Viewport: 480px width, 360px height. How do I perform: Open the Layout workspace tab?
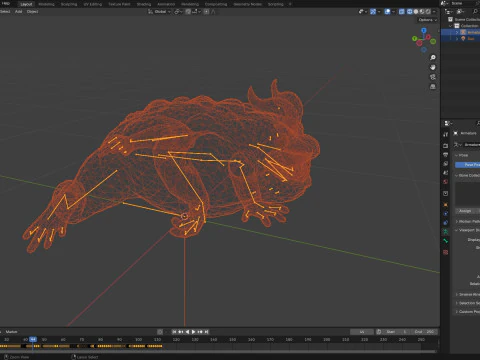click(x=26, y=4)
